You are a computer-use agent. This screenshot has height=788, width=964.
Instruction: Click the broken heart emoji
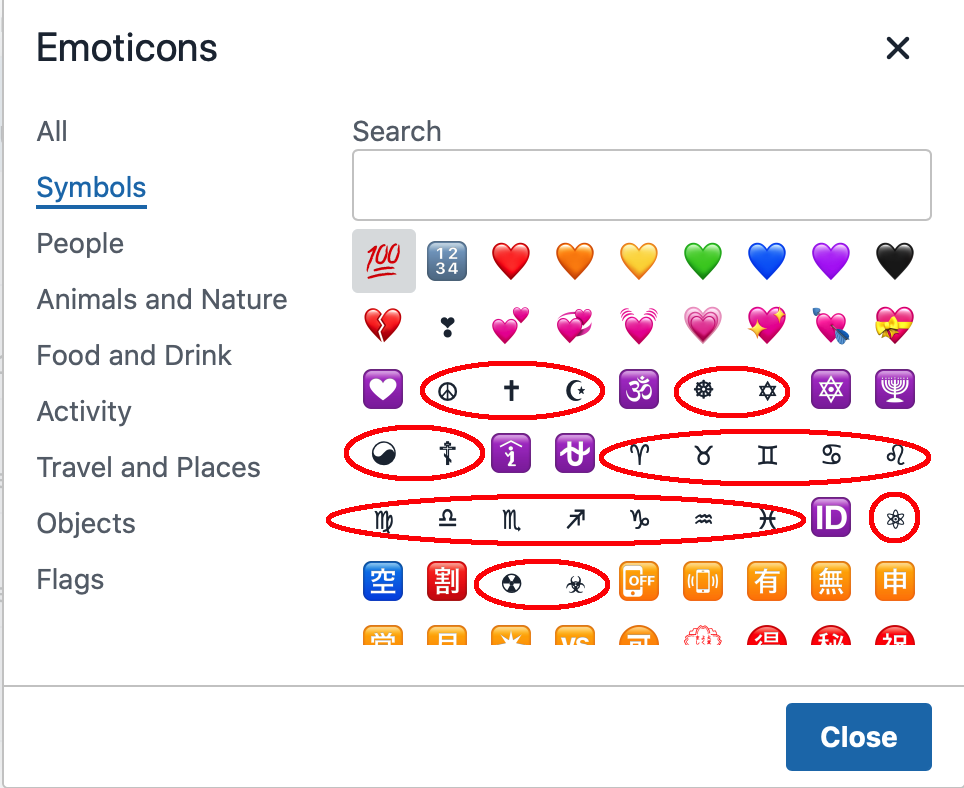coord(383,324)
